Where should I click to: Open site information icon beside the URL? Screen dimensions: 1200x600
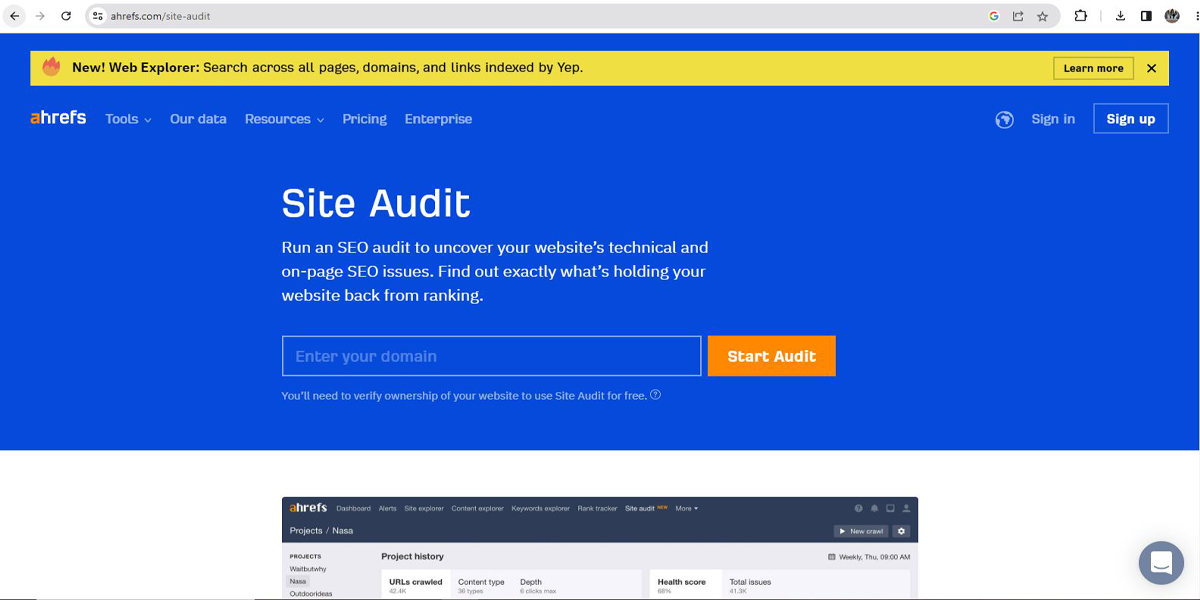click(x=98, y=16)
